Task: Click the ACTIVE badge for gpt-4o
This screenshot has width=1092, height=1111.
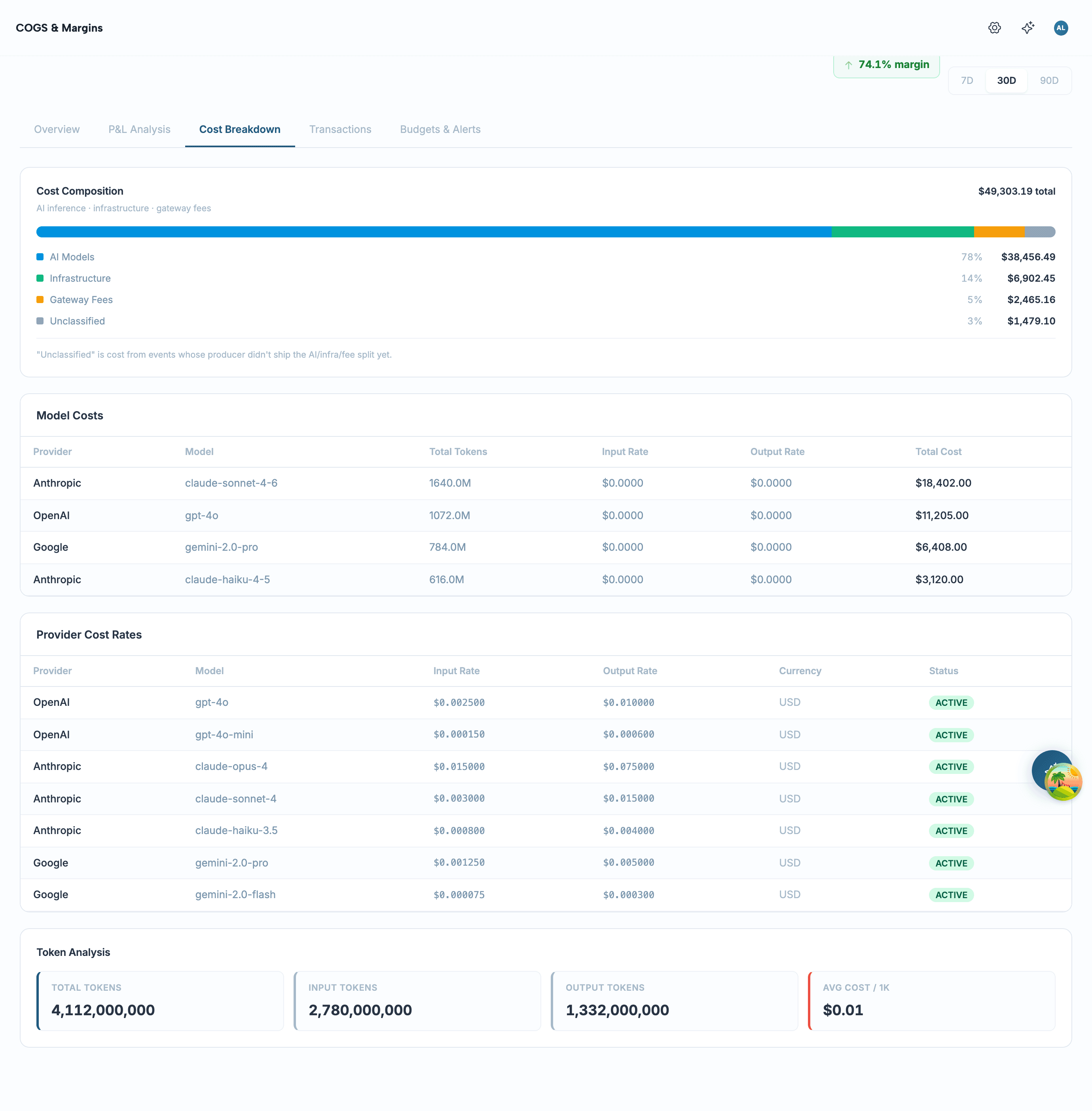Action: pyautogui.click(x=951, y=703)
